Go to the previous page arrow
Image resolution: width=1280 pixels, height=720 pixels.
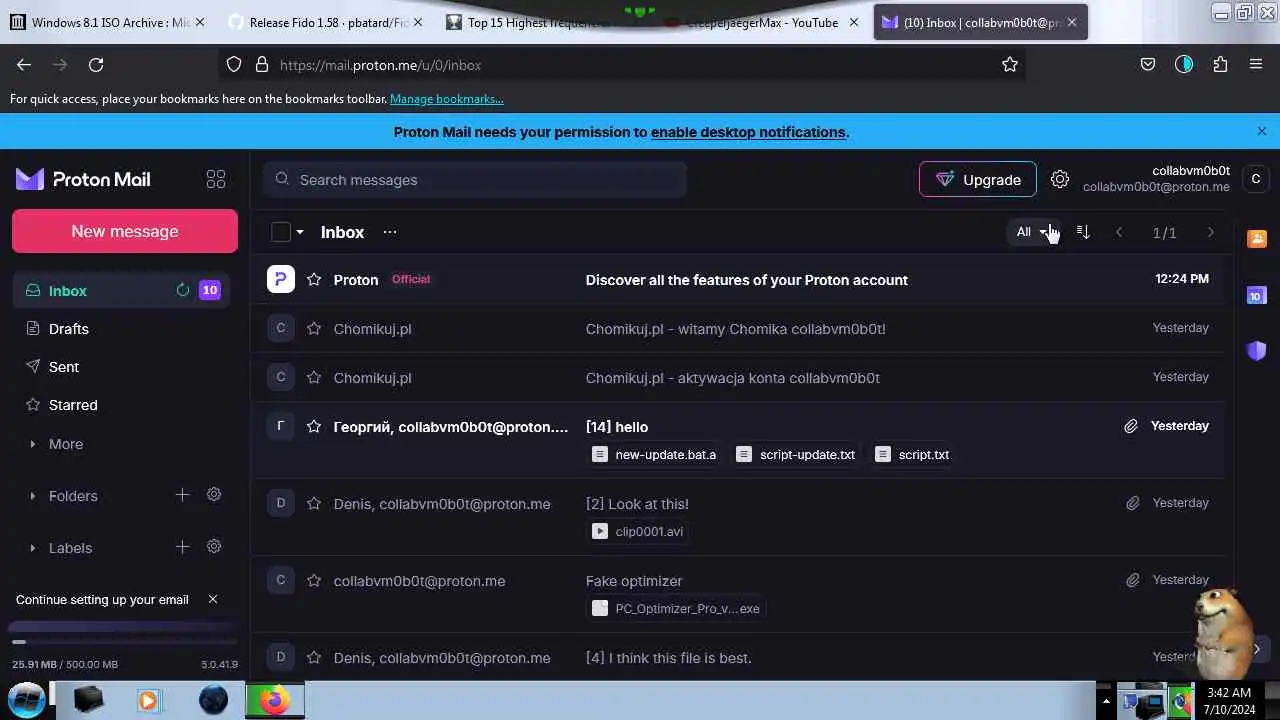(x=1119, y=233)
